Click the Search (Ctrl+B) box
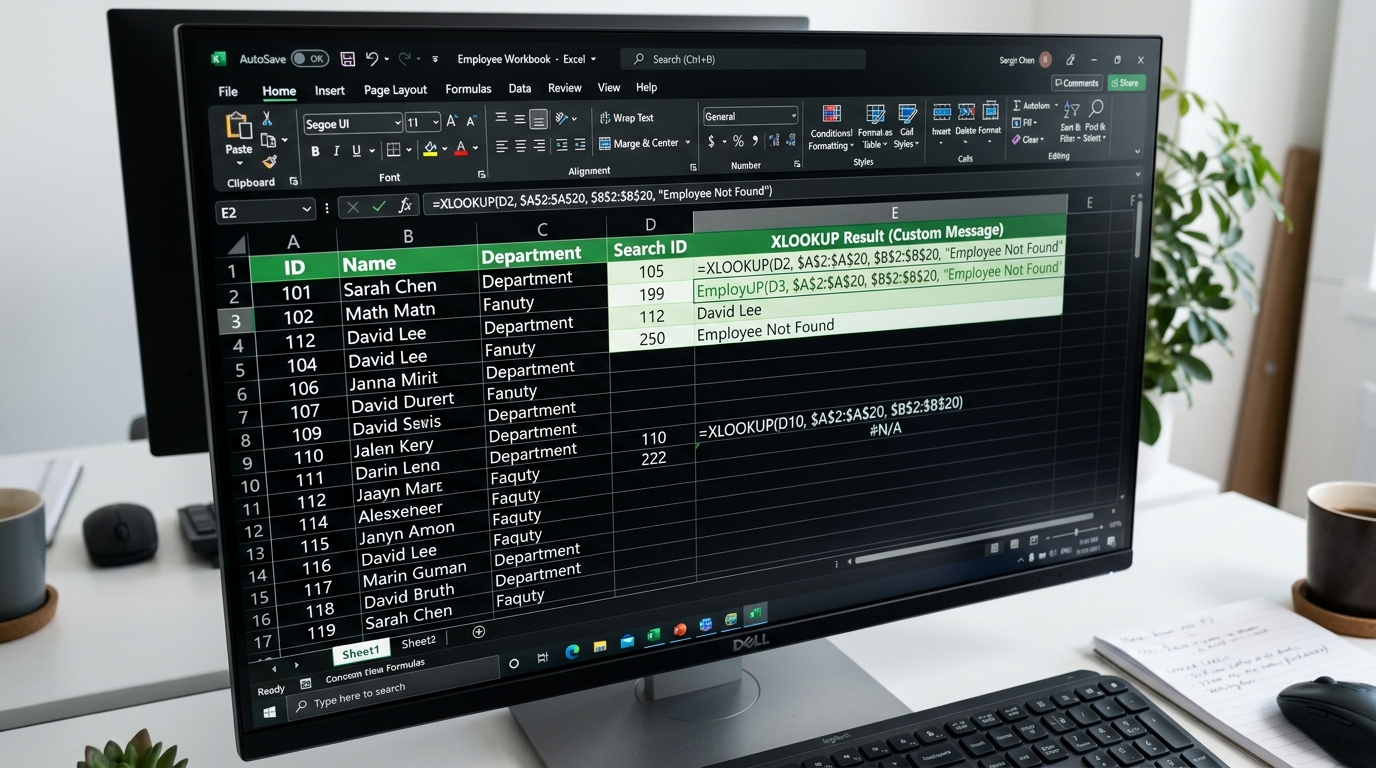Viewport: 1376px width, 768px height. point(743,59)
